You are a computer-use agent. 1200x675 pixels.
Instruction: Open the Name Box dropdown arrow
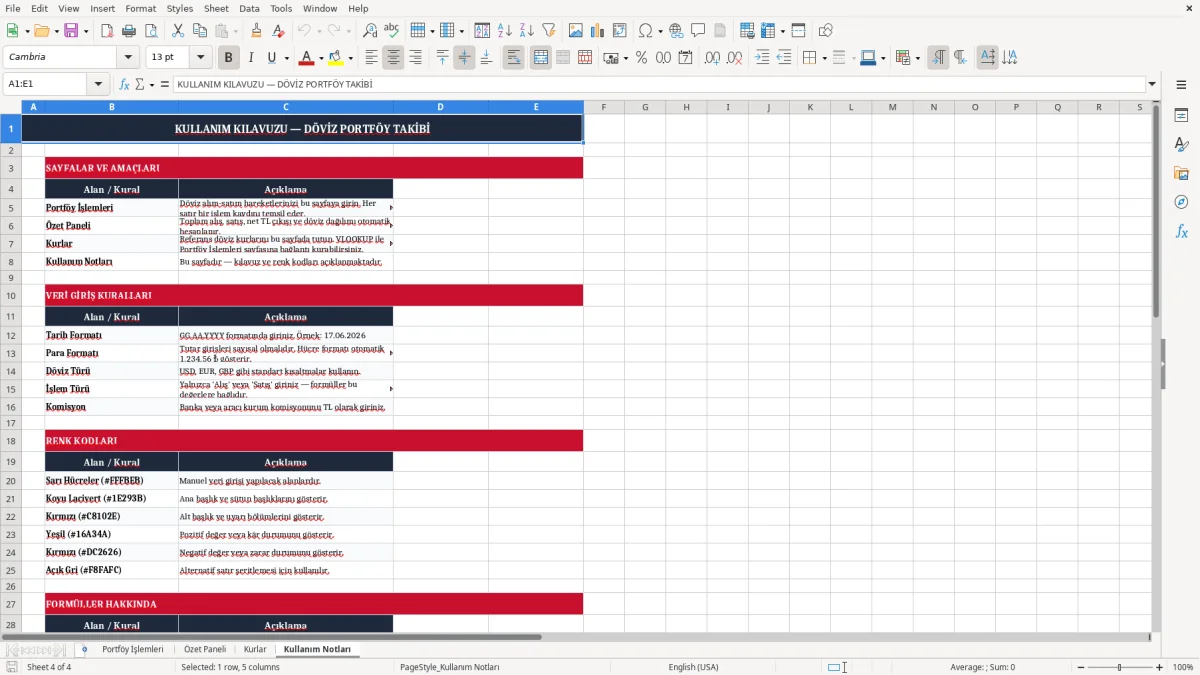click(x=98, y=84)
